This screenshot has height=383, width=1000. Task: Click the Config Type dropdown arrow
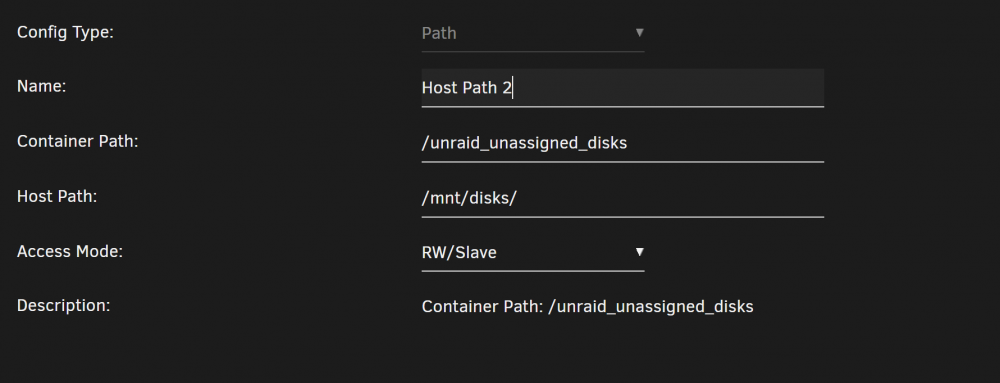639,32
